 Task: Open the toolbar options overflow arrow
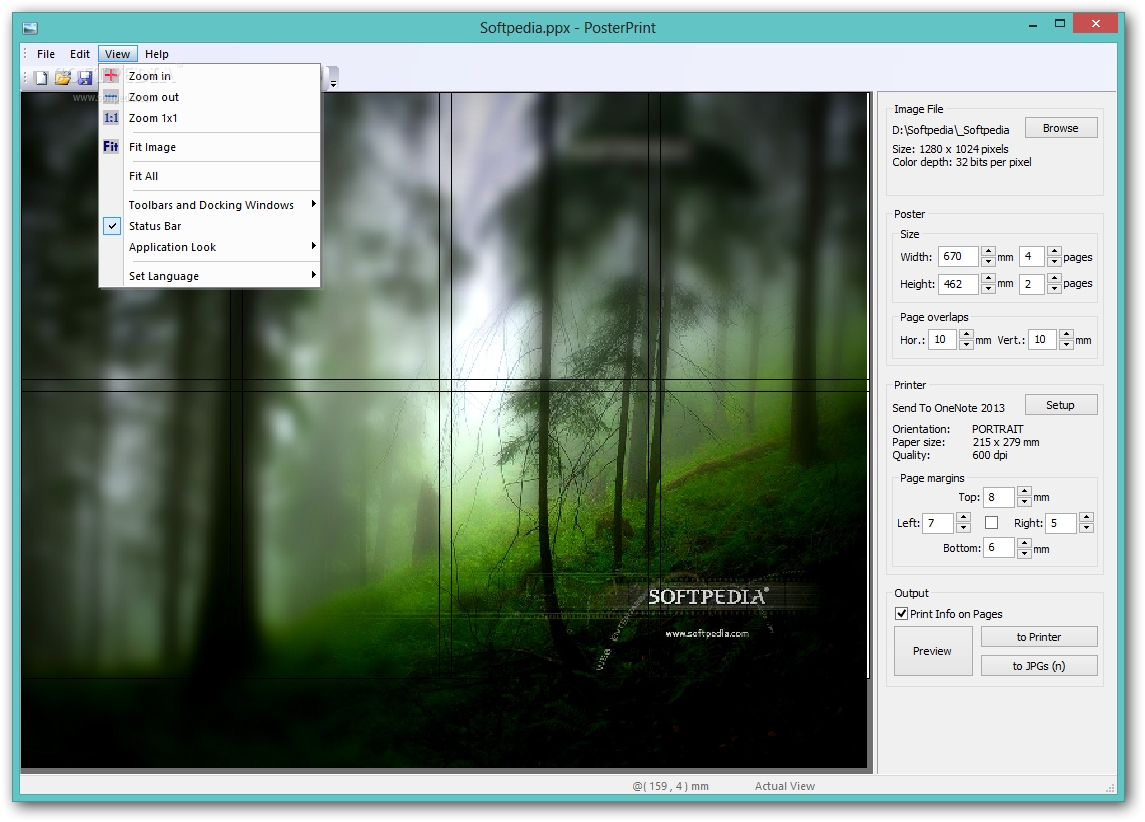(x=333, y=78)
